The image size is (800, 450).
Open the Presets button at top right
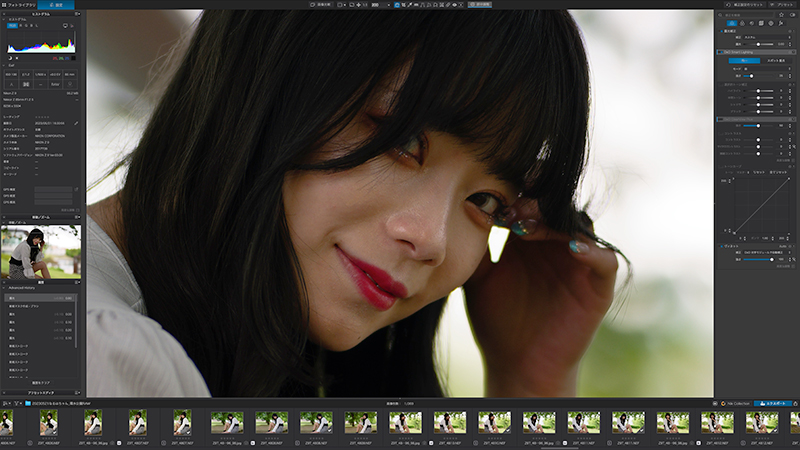(x=782, y=5)
